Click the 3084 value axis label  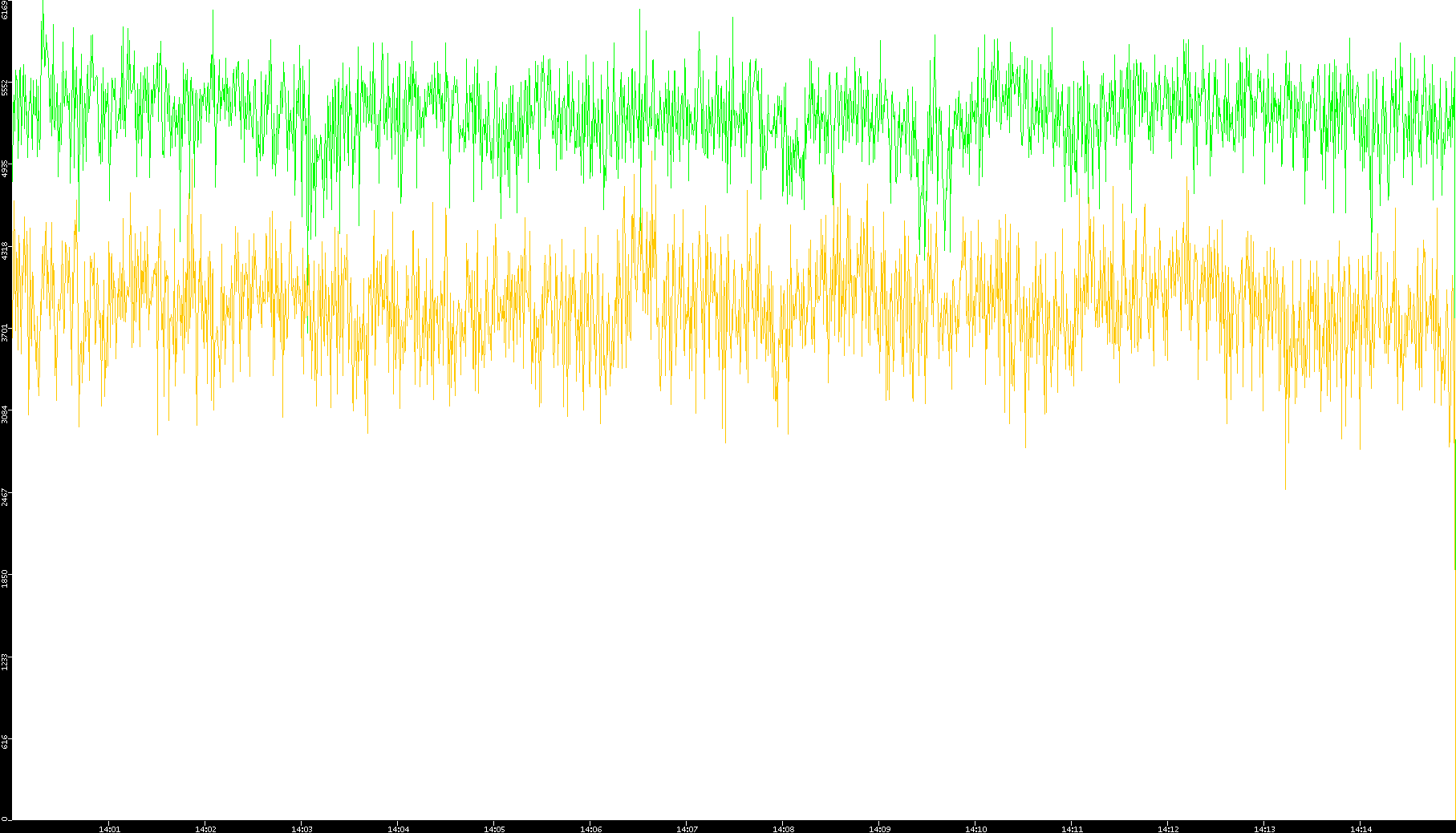pyautogui.click(x=6, y=414)
